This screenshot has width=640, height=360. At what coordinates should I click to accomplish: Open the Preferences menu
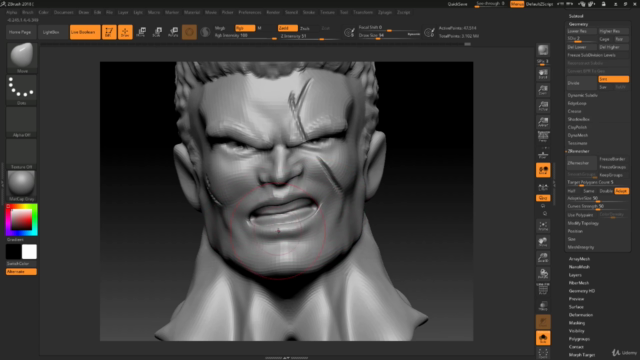tap(250, 12)
